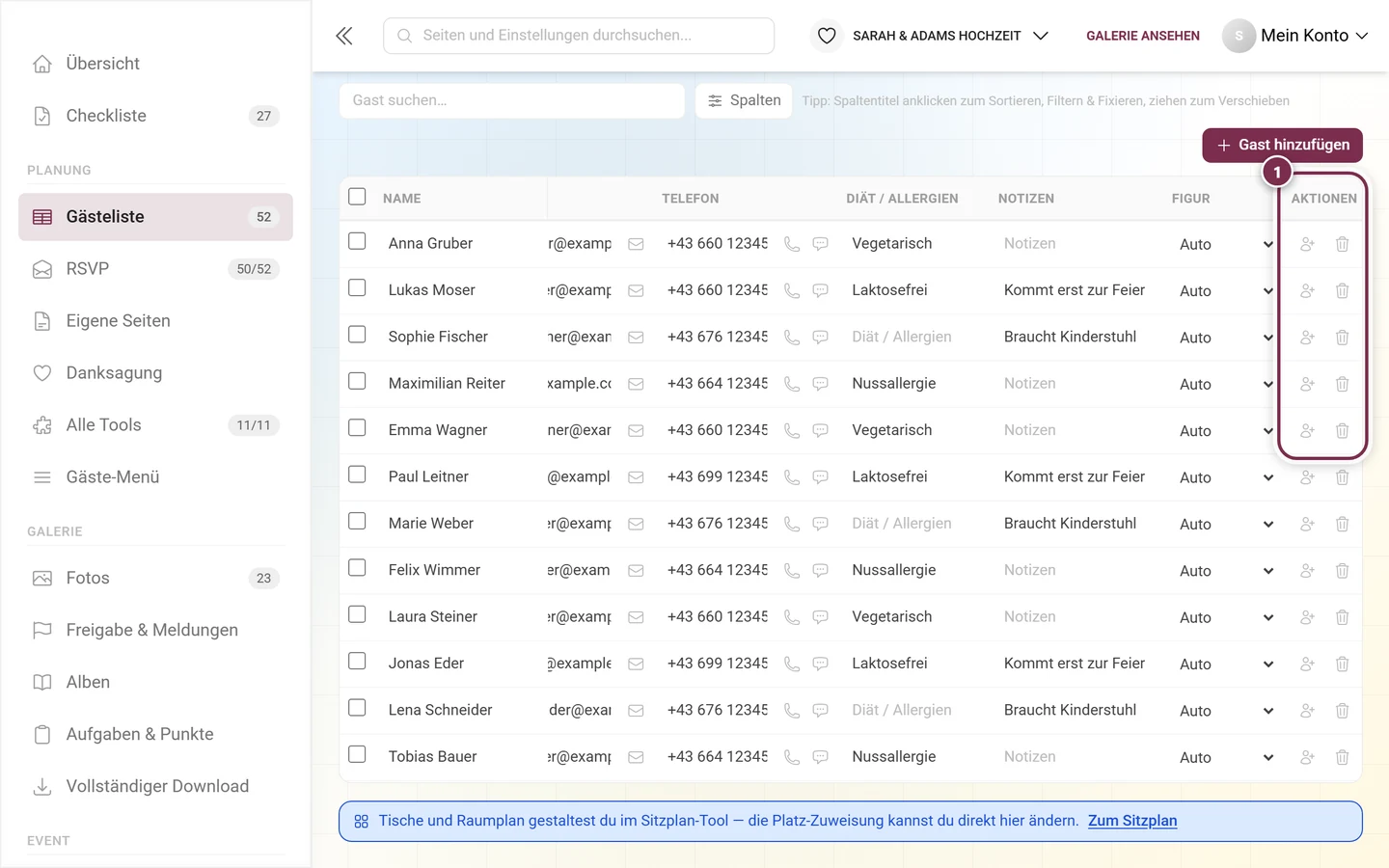Select all guests via header checkbox

pos(357,197)
